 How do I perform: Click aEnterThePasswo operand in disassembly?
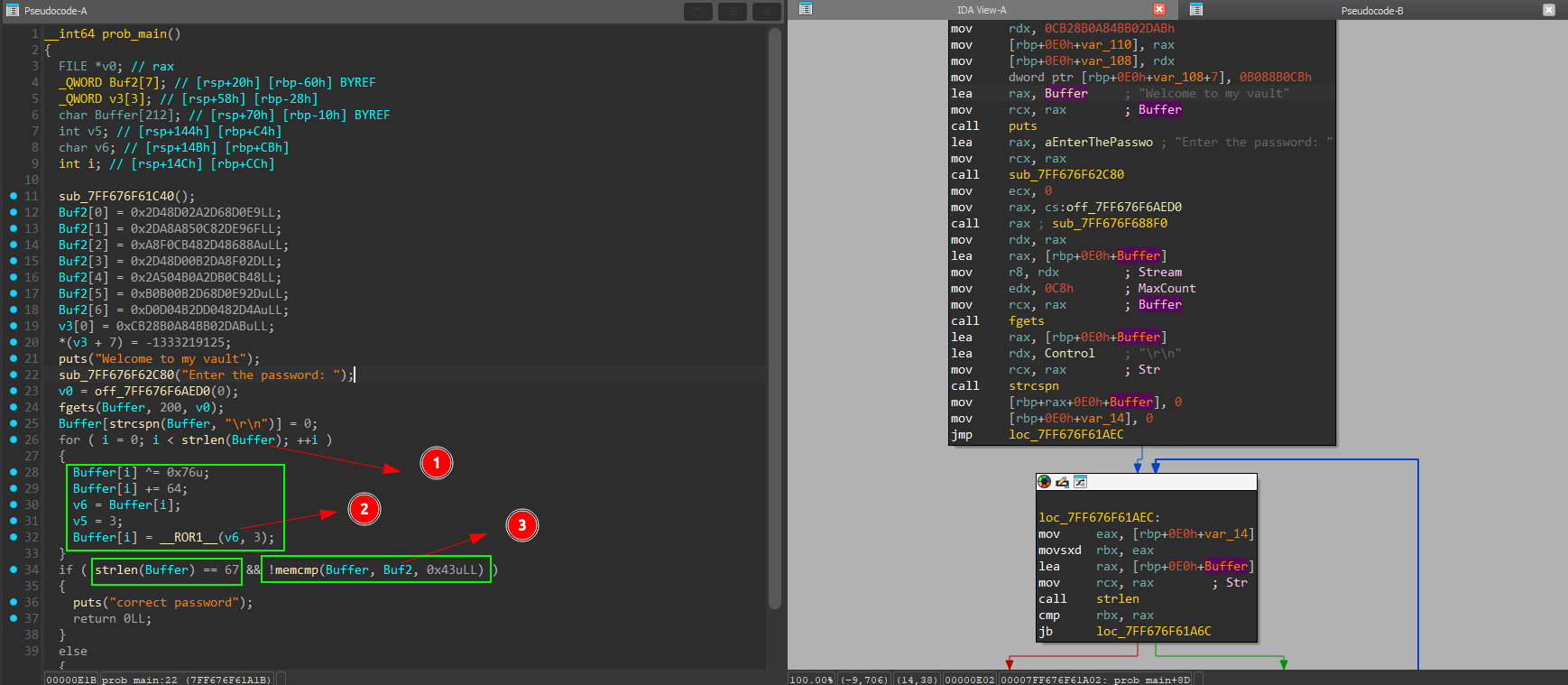click(x=1099, y=143)
